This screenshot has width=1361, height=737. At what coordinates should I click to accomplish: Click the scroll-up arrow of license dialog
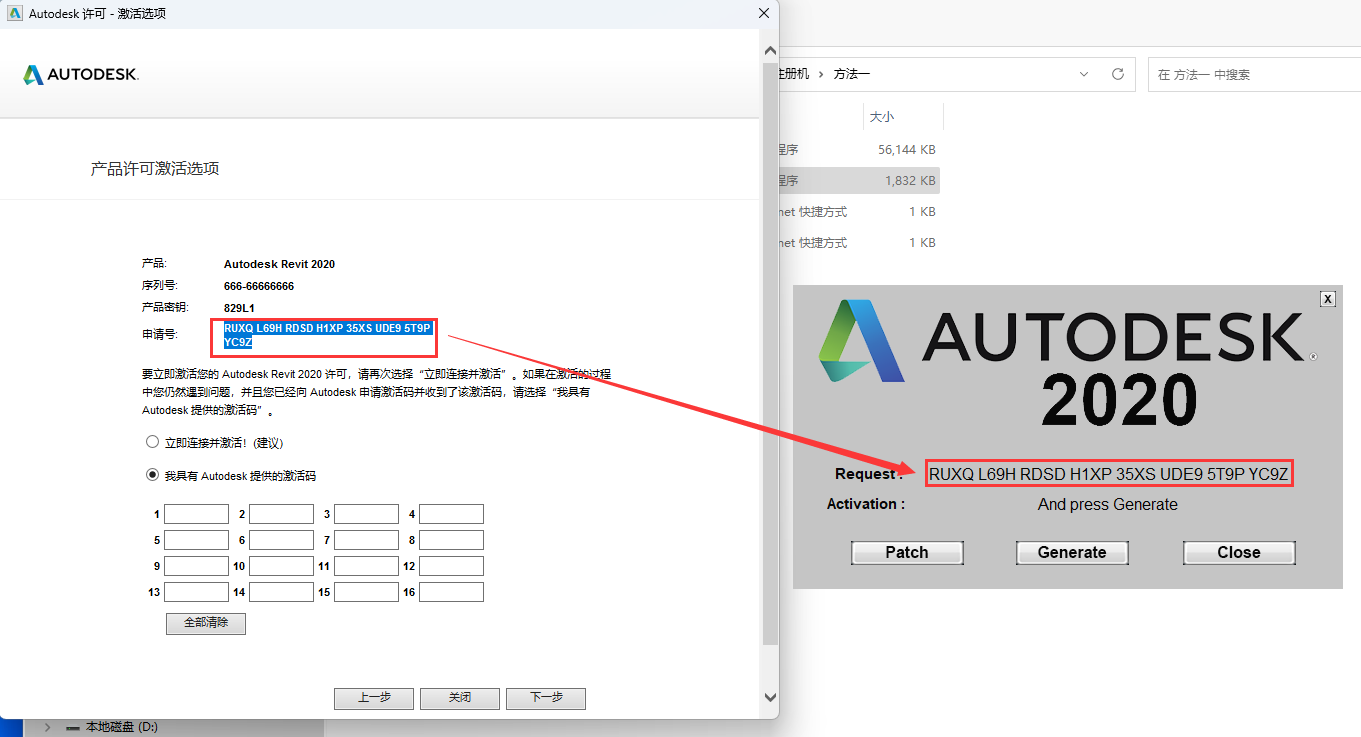[x=769, y=50]
